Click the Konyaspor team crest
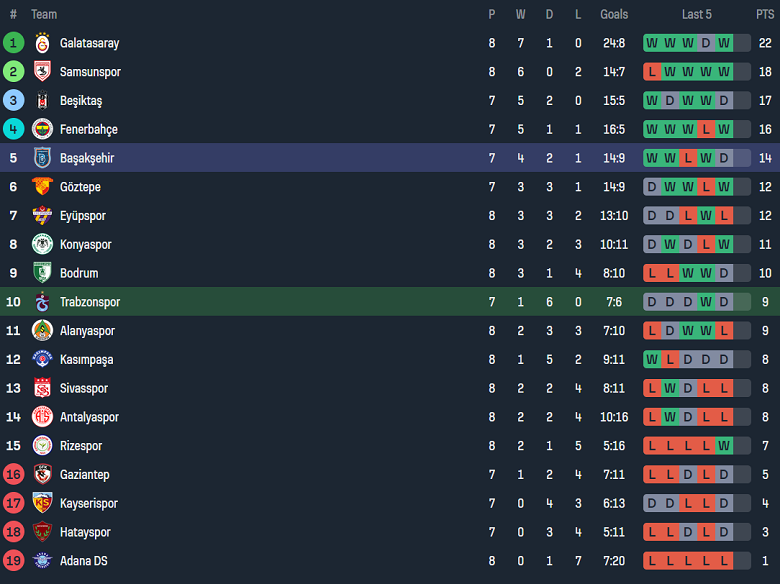The image size is (780, 584). pyautogui.click(x=42, y=245)
